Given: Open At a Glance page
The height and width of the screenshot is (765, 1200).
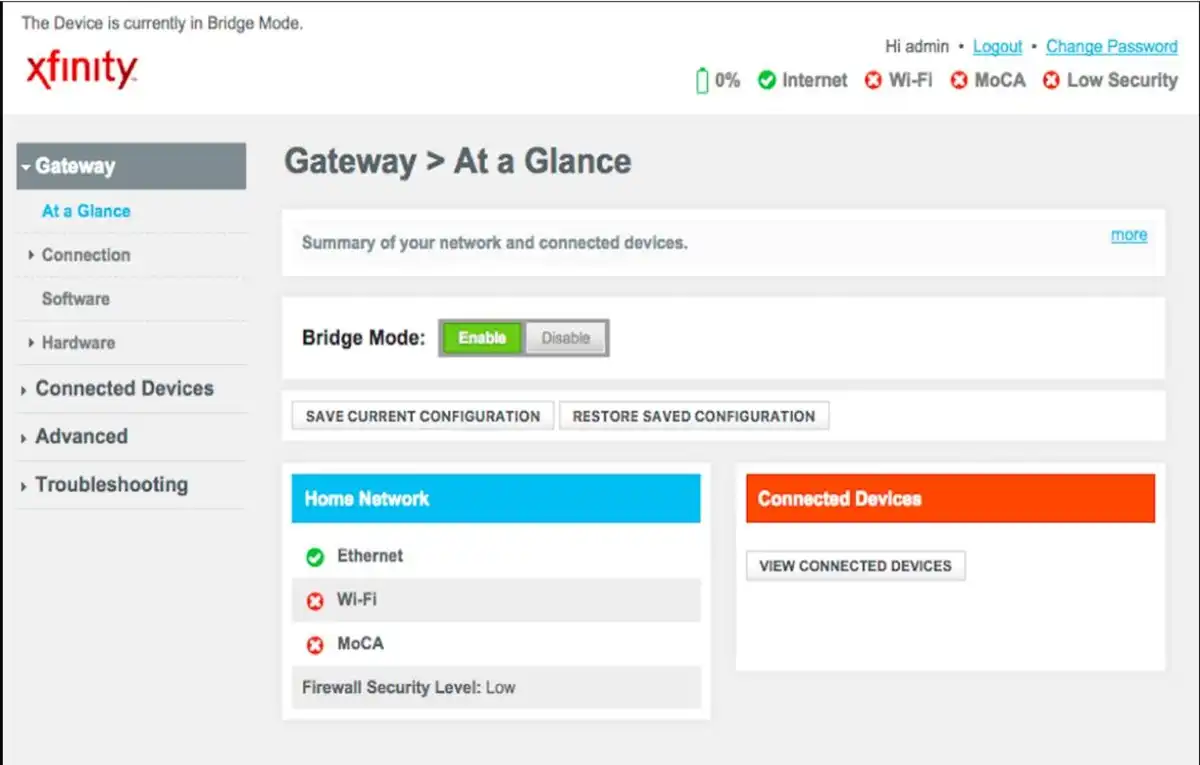Looking at the screenshot, I should tap(86, 211).
